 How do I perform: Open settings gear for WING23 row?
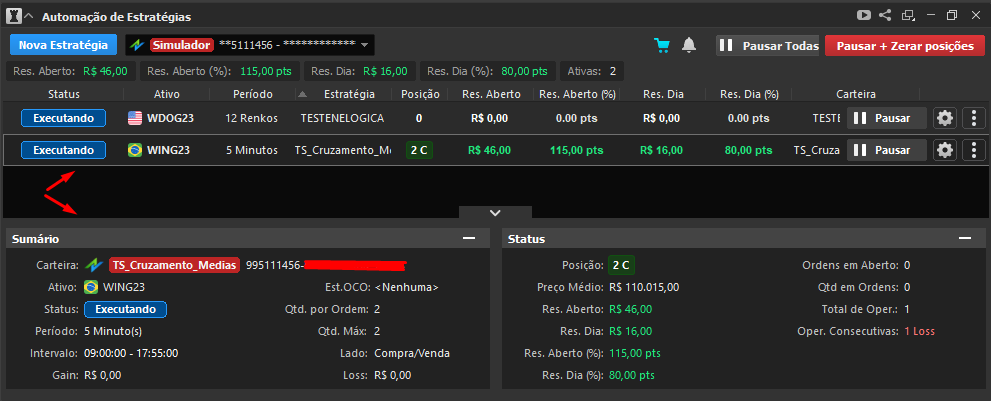[x=945, y=150]
